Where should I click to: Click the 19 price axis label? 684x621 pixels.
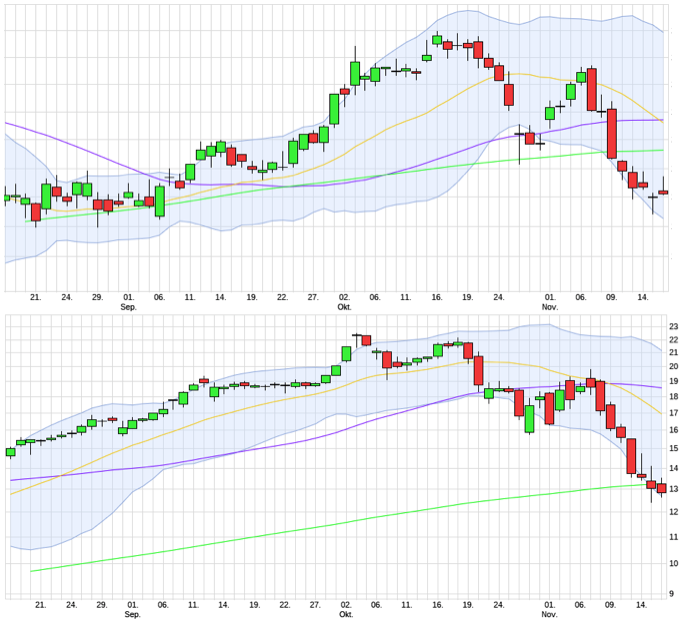click(x=674, y=381)
